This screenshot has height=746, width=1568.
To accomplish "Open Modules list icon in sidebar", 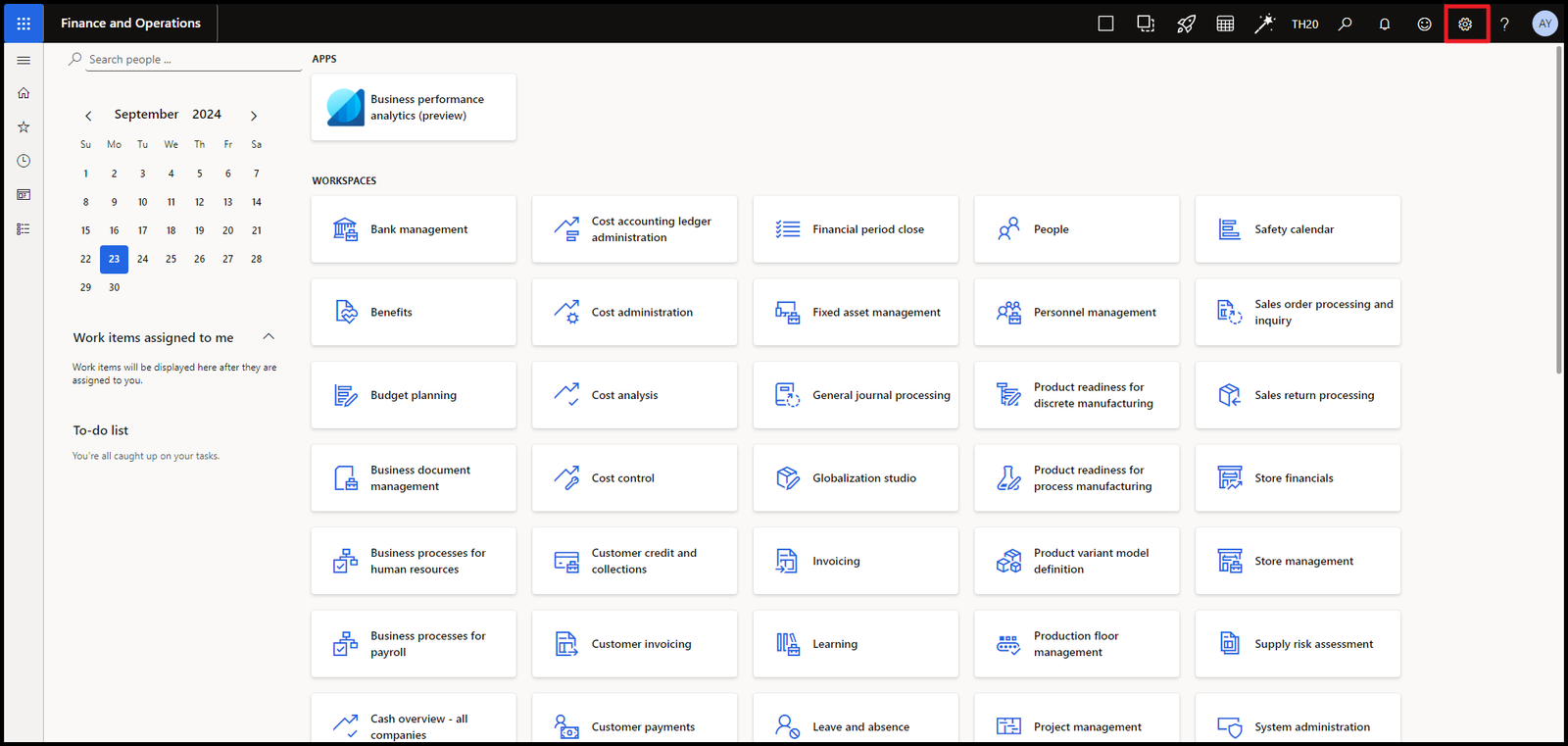I will click(24, 228).
